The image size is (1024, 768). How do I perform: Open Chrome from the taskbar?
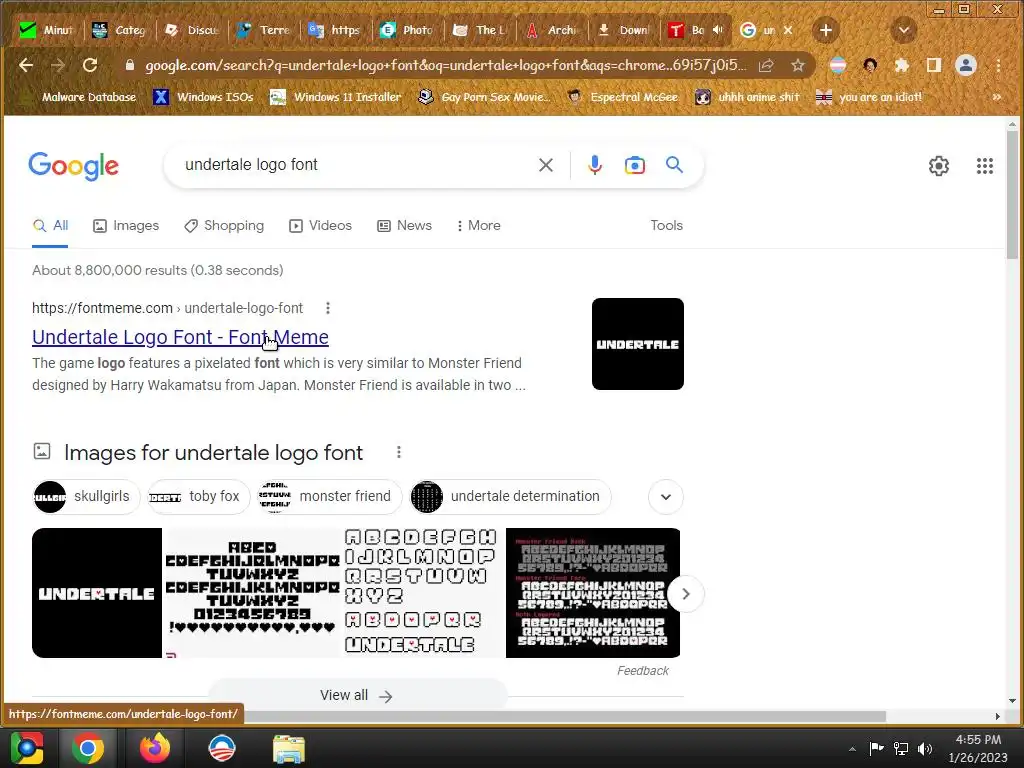pyautogui.click(x=88, y=748)
